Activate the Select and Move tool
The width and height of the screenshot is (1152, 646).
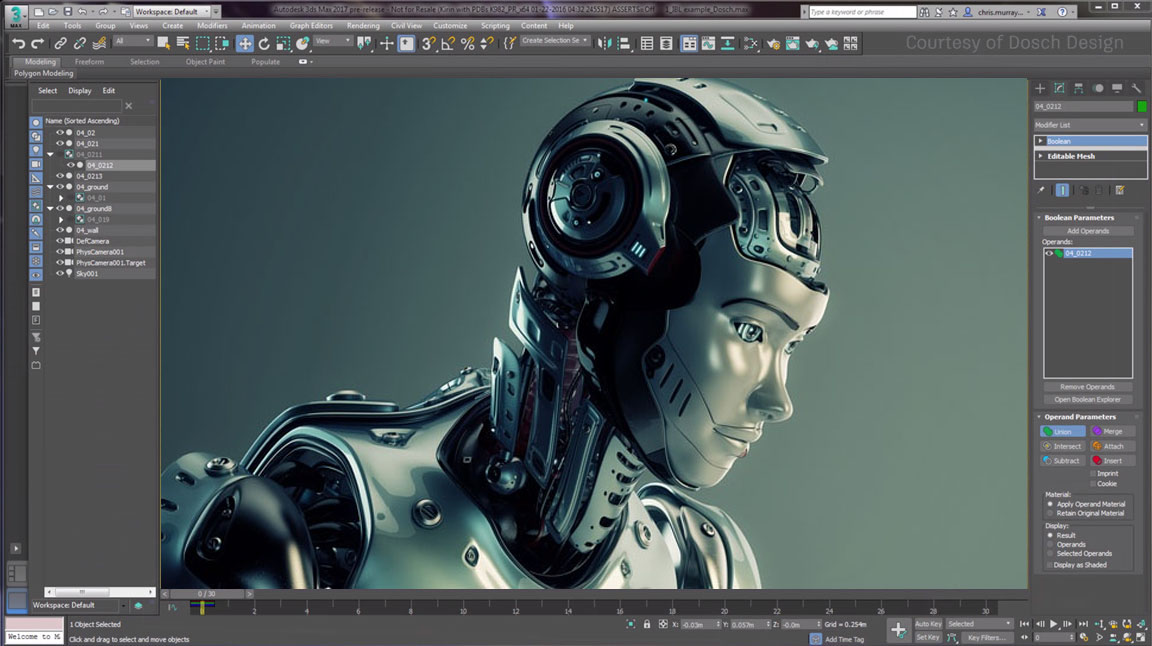[x=244, y=43]
